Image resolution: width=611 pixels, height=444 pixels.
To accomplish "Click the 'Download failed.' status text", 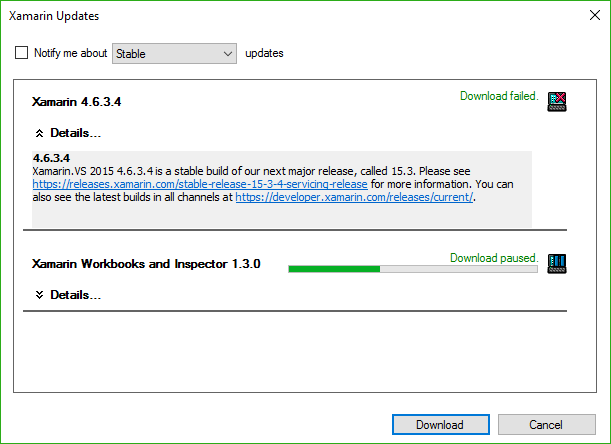I will point(499,96).
